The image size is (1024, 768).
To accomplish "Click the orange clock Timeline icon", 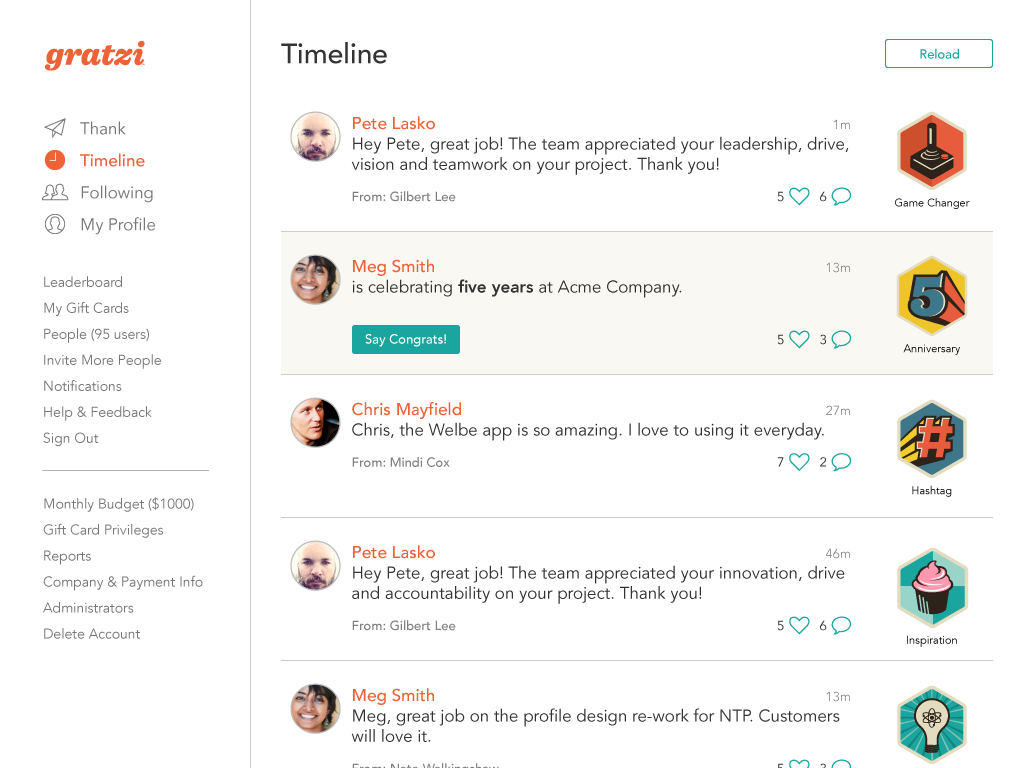I will click(x=55, y=160).
